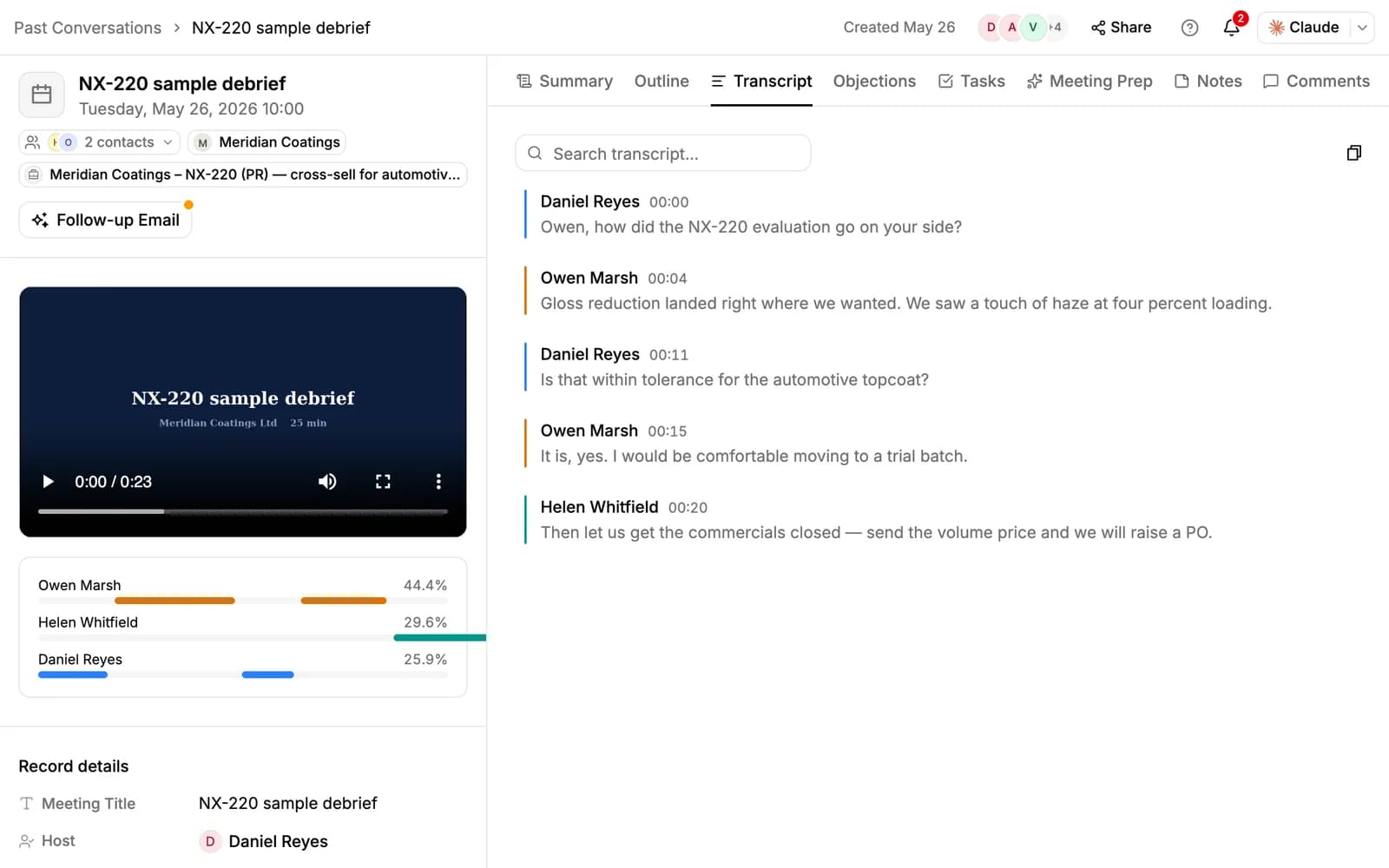Click the calendar icon beside meeting title
The width and height of the screenshot is (1389, 868).
[42, 95]
